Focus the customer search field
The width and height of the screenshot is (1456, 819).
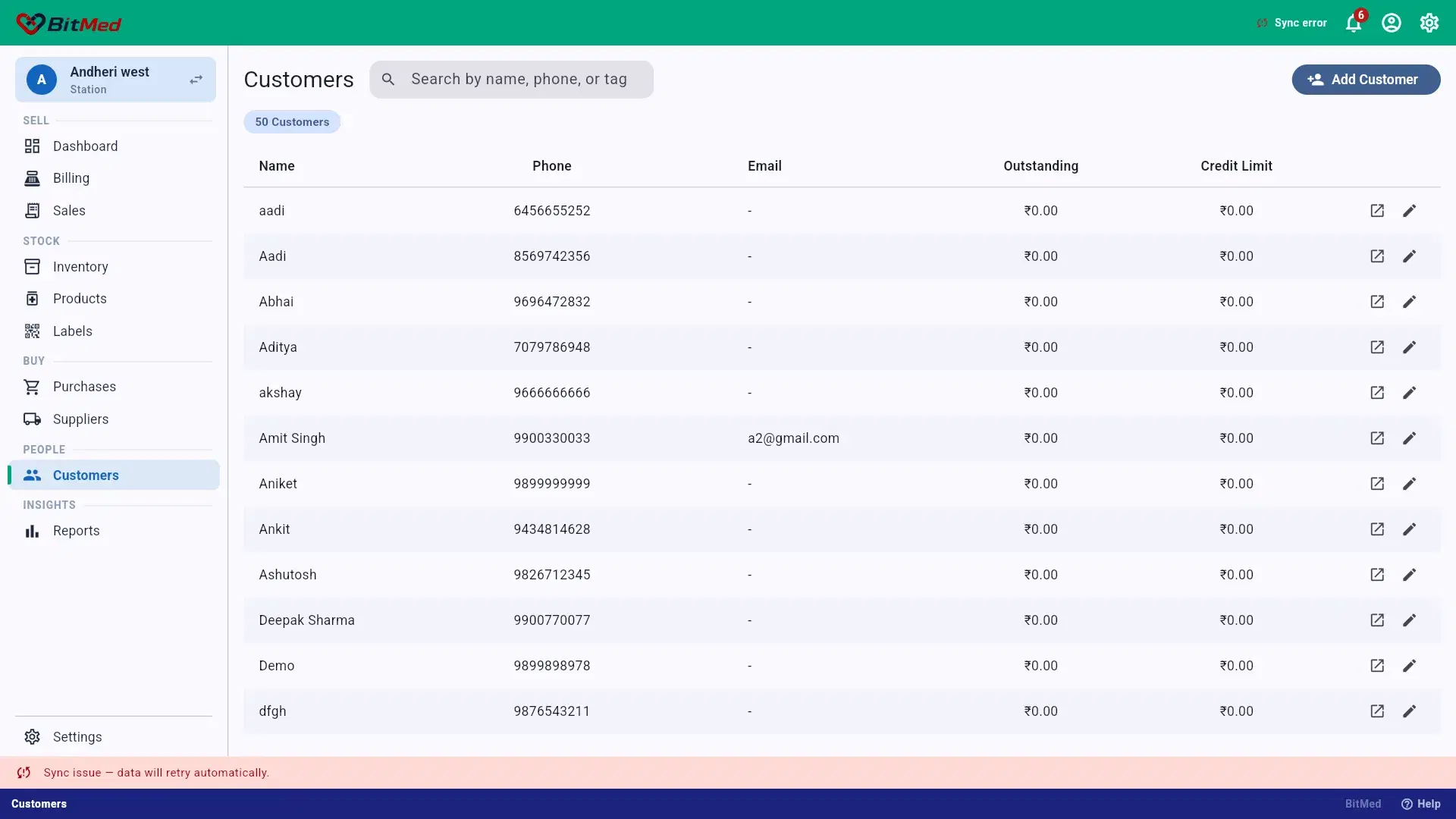tap(511, 80)
